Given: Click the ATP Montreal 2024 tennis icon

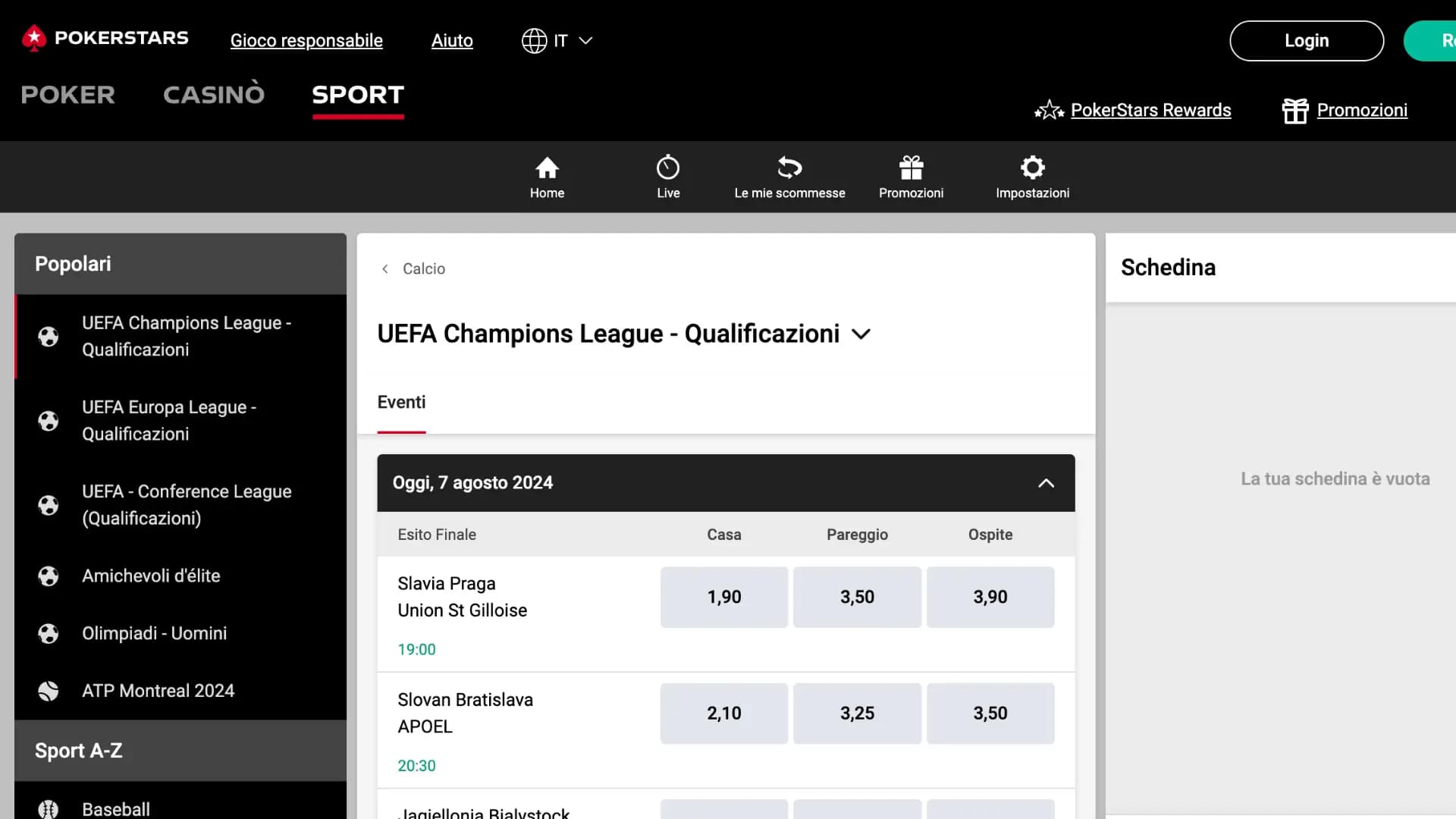Looking at the screenshot, I should (x=49, y=691).
